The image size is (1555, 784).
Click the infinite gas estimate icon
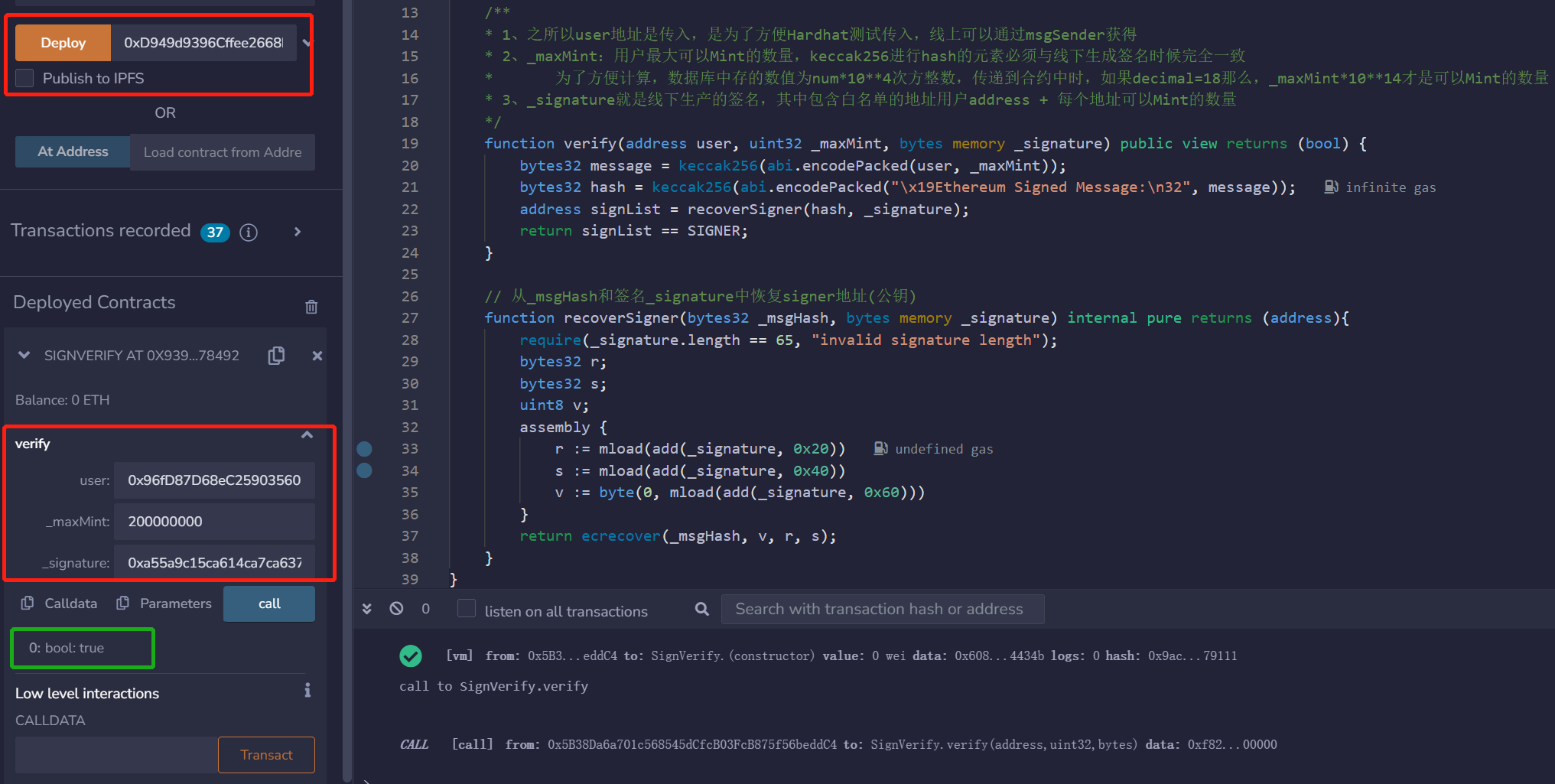click(1331, 187)
